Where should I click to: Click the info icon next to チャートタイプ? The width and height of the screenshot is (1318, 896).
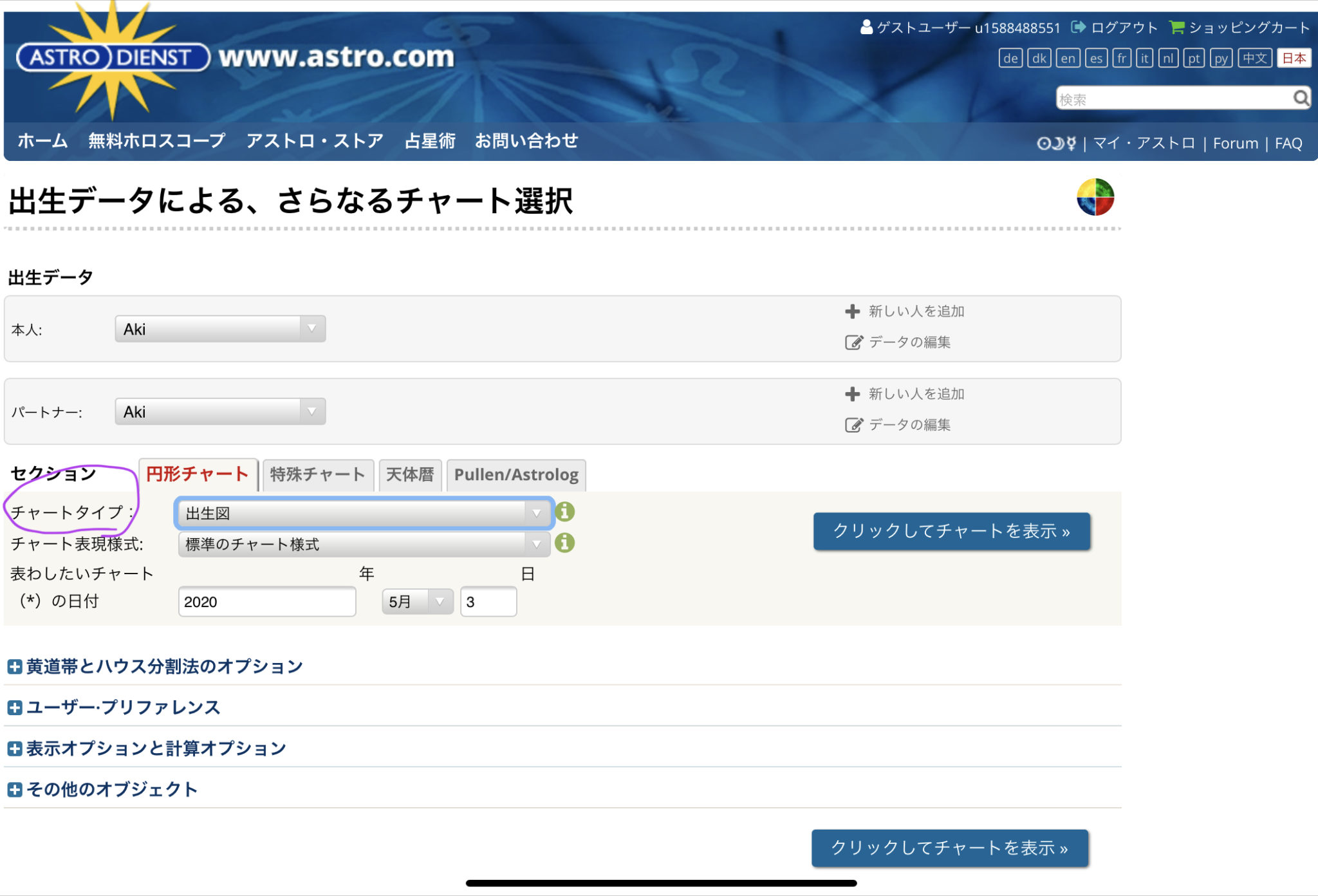pos(565,513)
